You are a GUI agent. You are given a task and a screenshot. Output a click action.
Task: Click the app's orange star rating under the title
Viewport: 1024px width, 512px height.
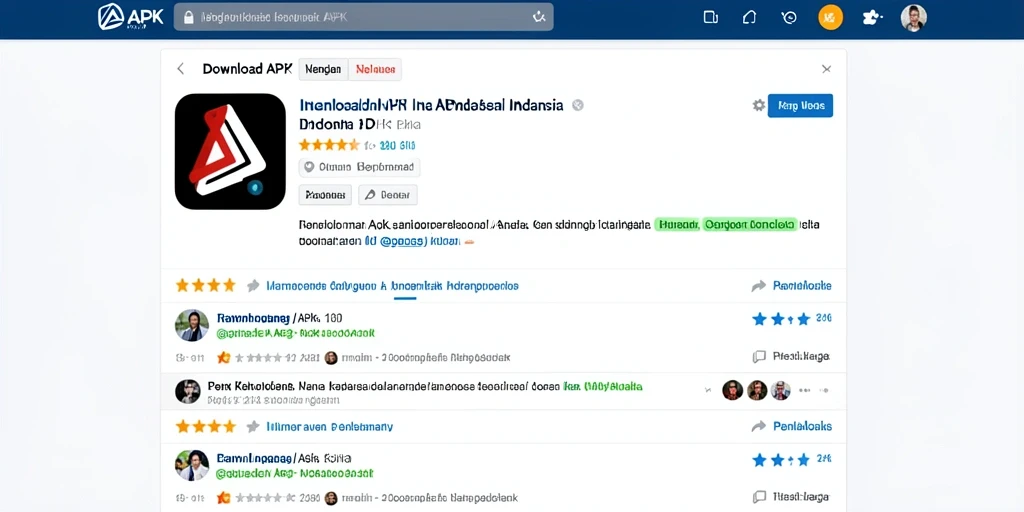point(329,145)
